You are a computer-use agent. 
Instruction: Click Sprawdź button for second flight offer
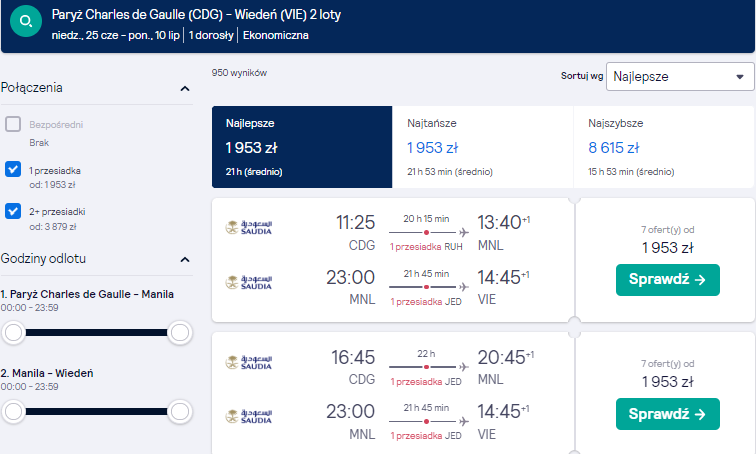tap(668, 414)
